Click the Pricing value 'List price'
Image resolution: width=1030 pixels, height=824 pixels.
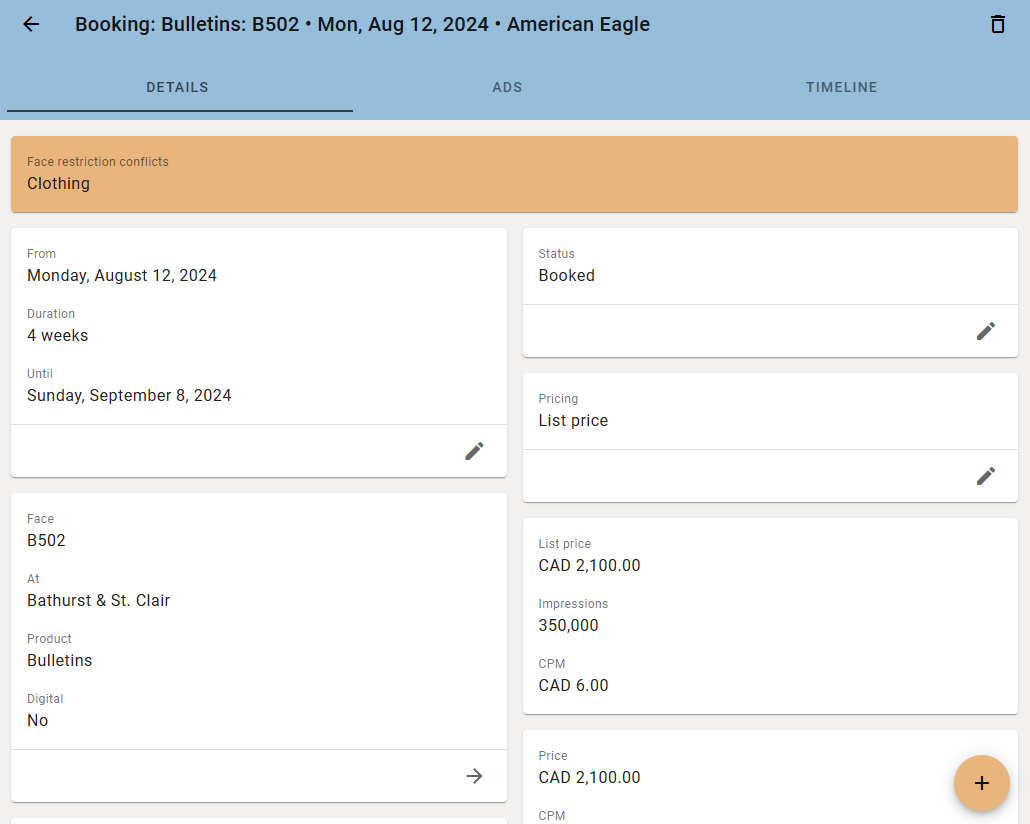pyautogui.click(x=573, y=421)
